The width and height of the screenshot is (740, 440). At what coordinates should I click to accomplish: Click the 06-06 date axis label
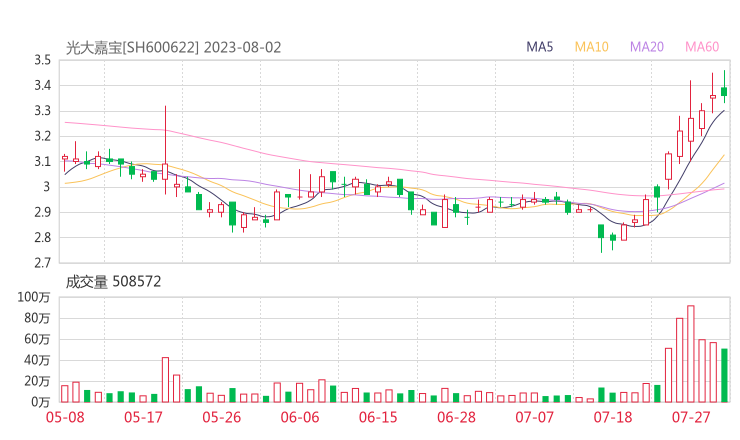(x=300, y=417)
